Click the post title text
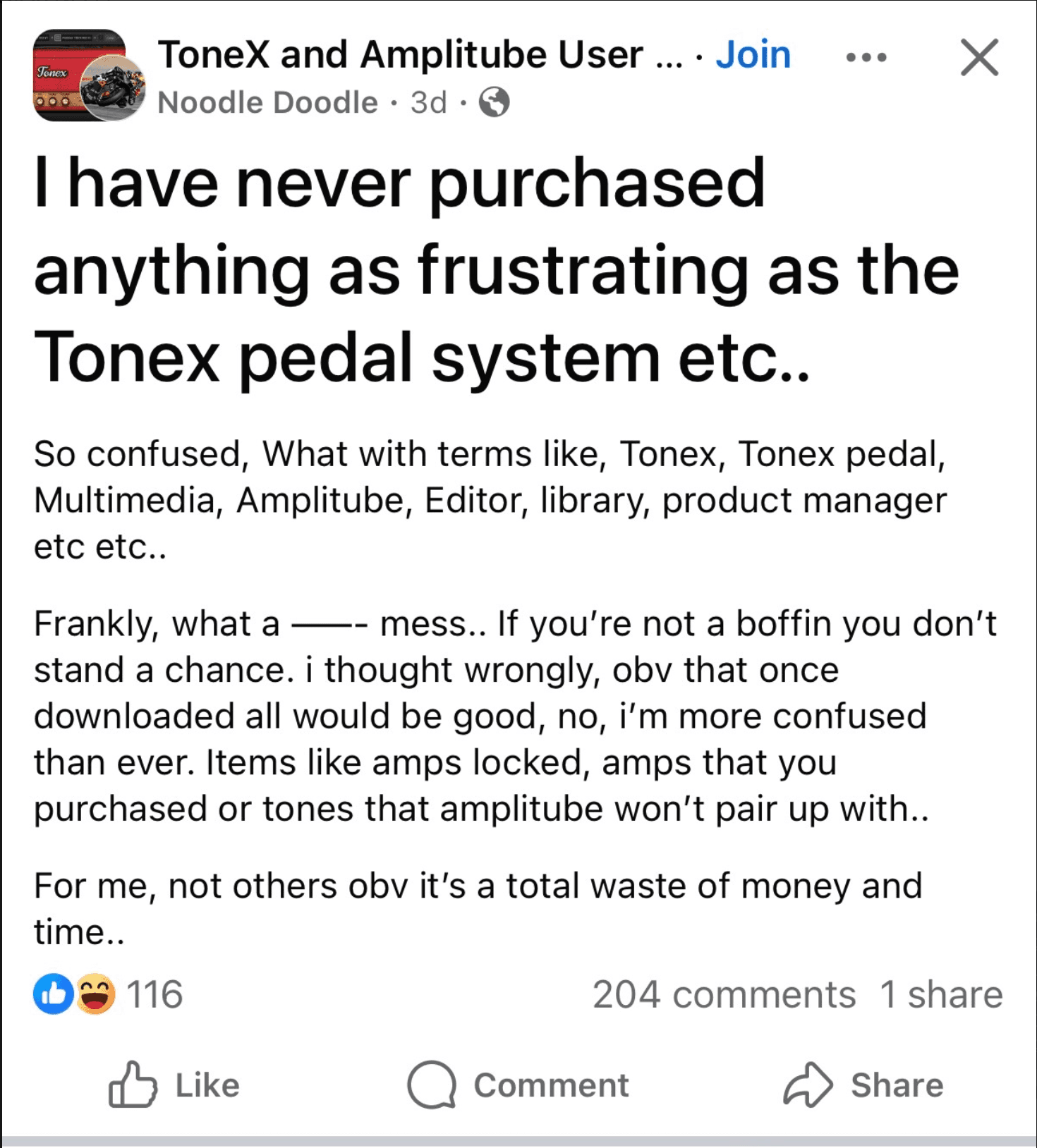Viewport: 1037px width, 1148px height. pos(494,271)
